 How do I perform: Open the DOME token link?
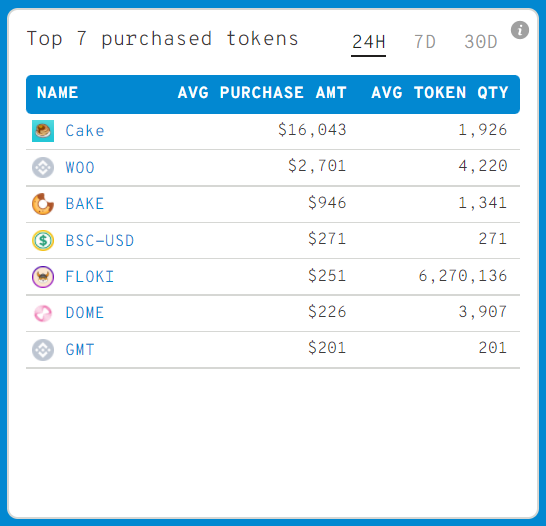tap(85, 313)
